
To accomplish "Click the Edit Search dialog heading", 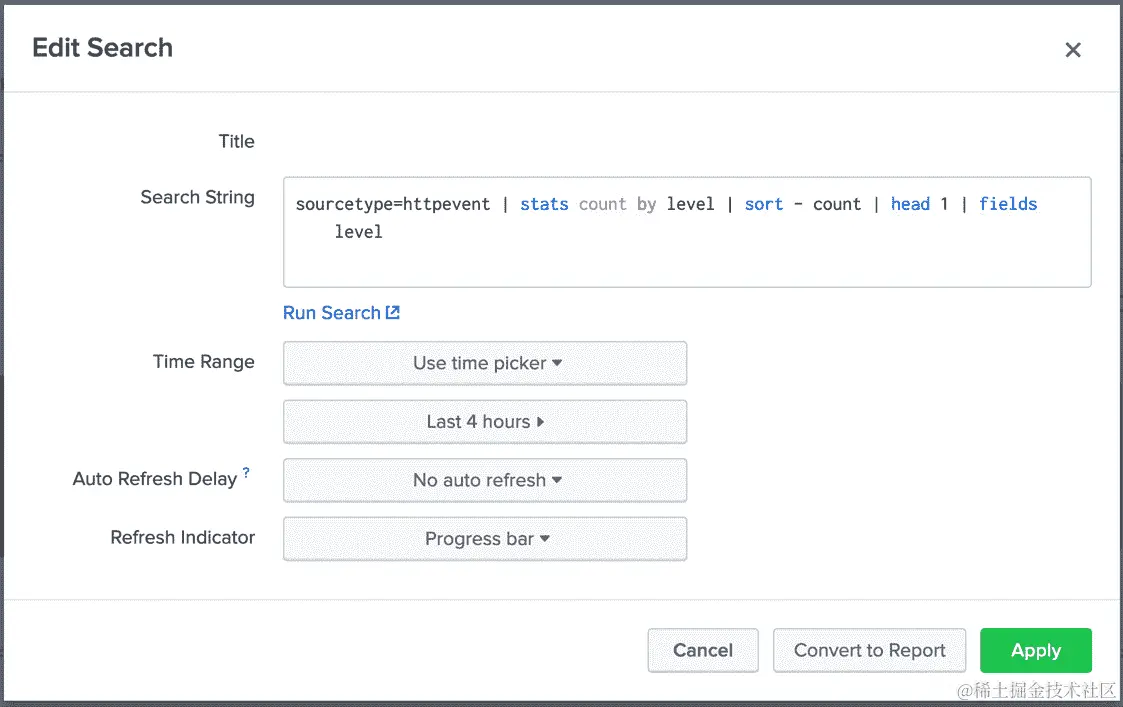I will (102, 48).
